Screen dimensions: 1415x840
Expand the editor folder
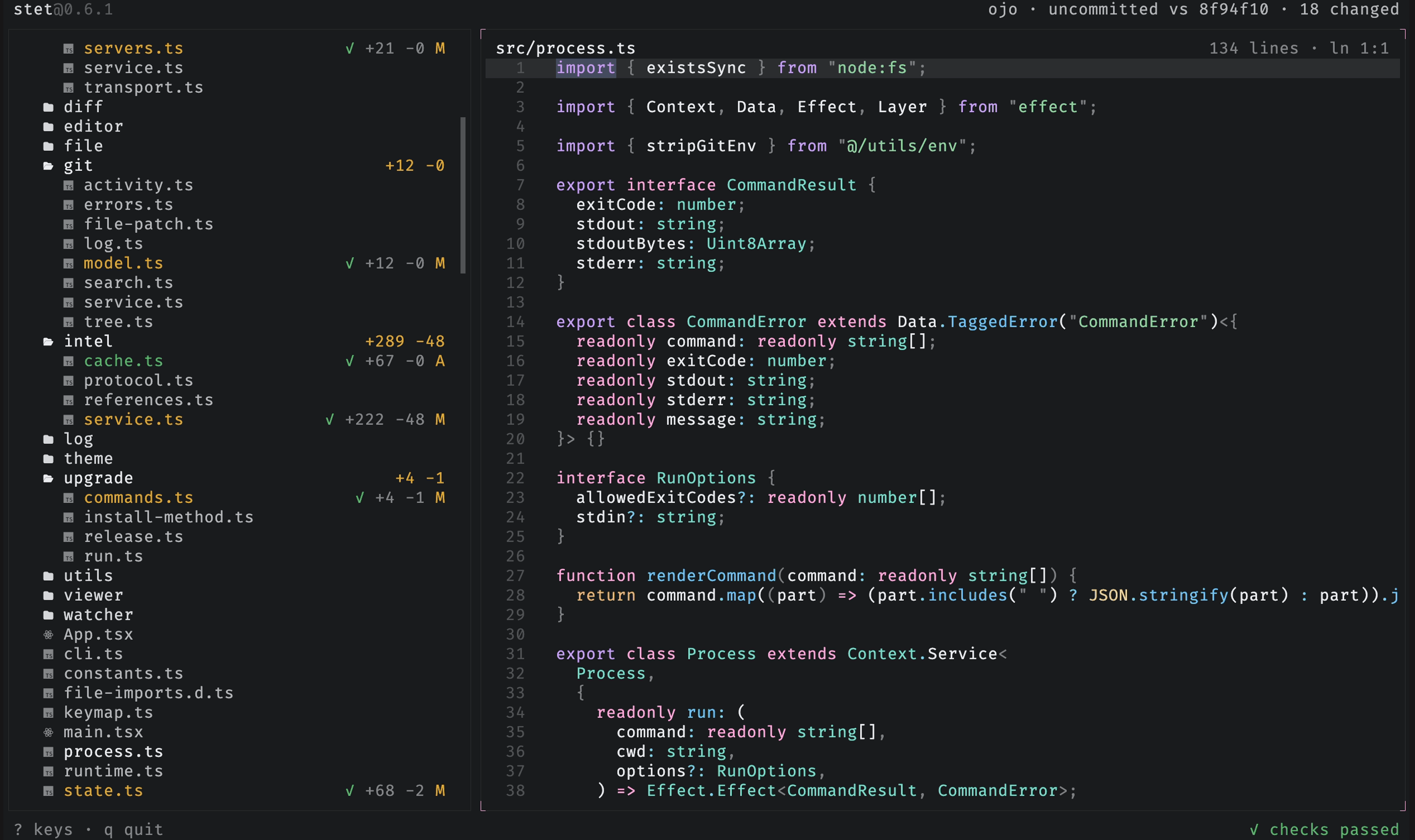coord(49,127)
